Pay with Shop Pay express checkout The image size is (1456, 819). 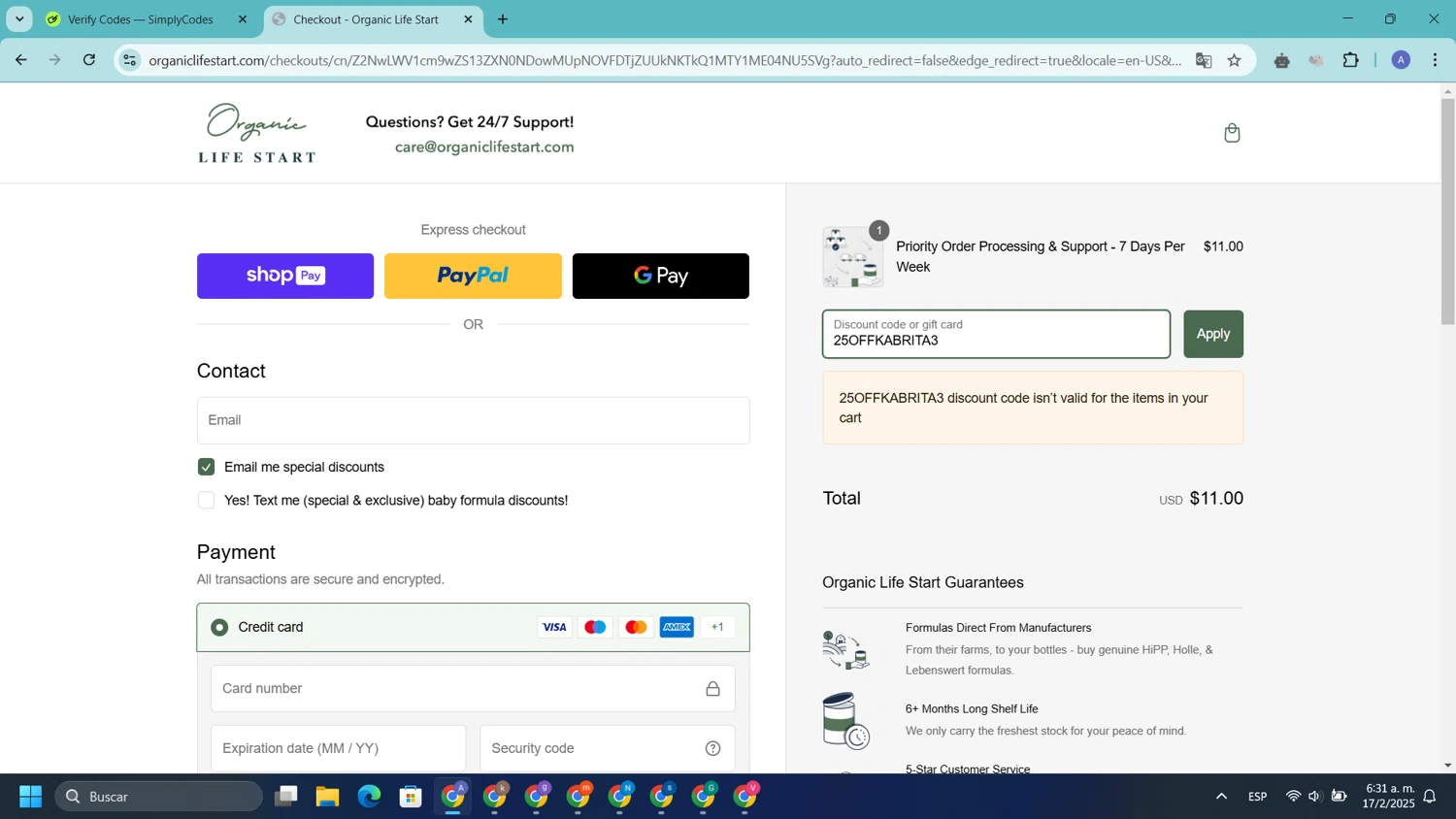click(x=285, y=276)
